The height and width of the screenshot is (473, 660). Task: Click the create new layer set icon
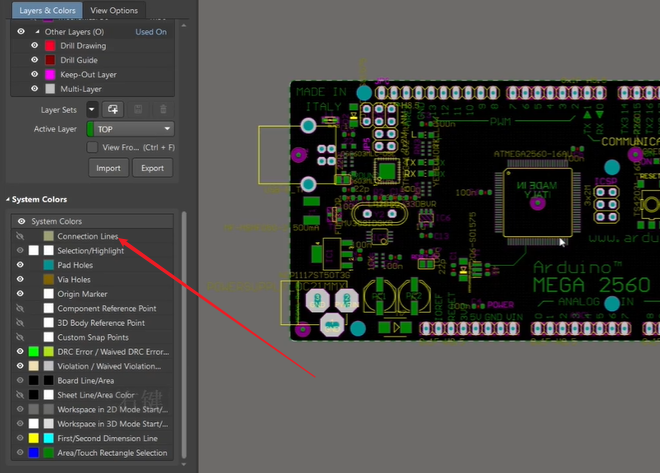pyautogui.click(x=113, y=109)
